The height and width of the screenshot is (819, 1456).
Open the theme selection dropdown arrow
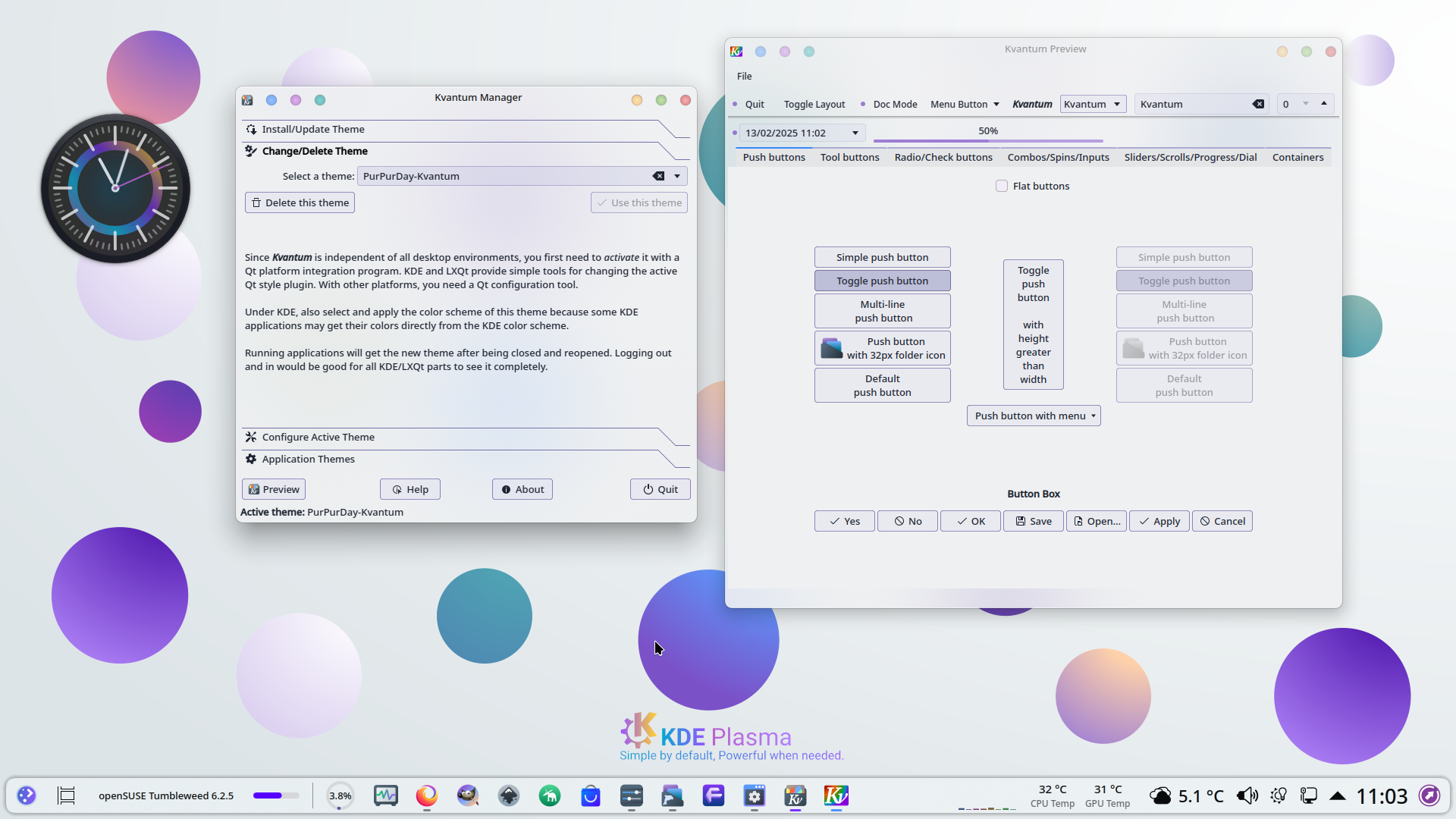tap(677, 176)
